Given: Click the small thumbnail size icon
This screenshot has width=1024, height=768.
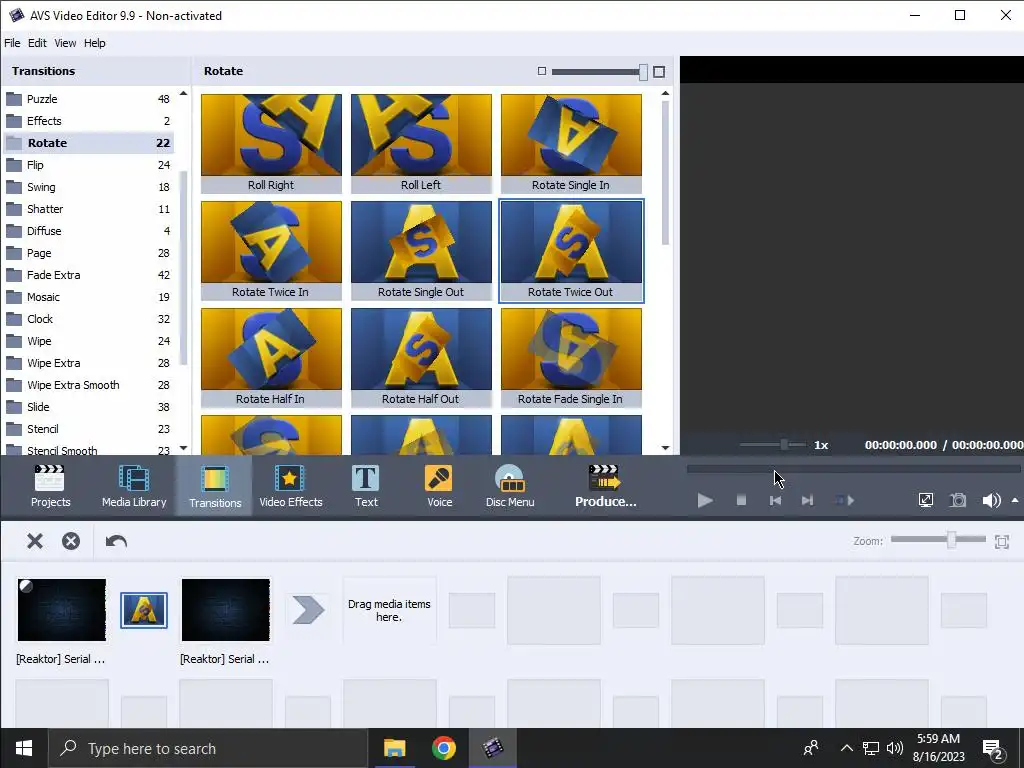Looking at the screenshot, I should [x=541, y=71].
